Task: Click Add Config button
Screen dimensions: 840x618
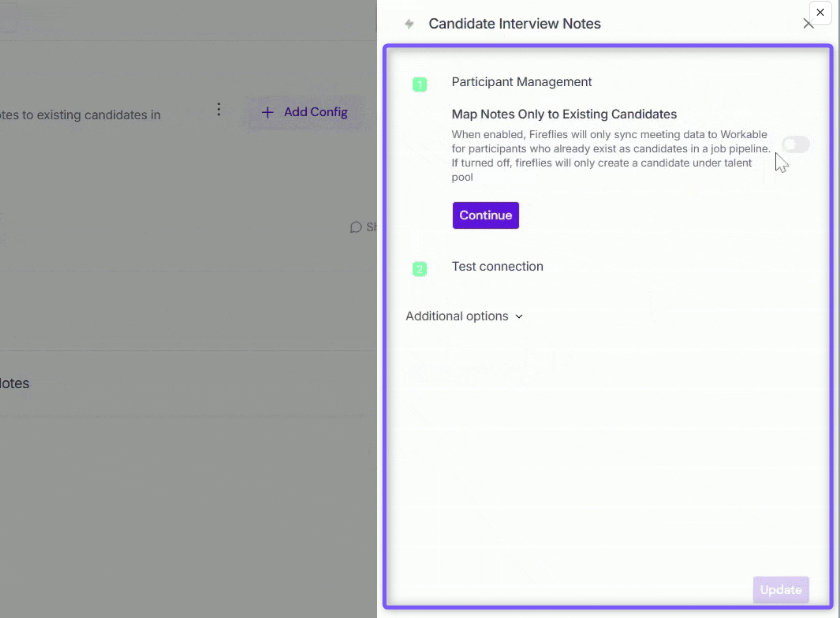Action: pyautogui.click(x=304, y=112)
